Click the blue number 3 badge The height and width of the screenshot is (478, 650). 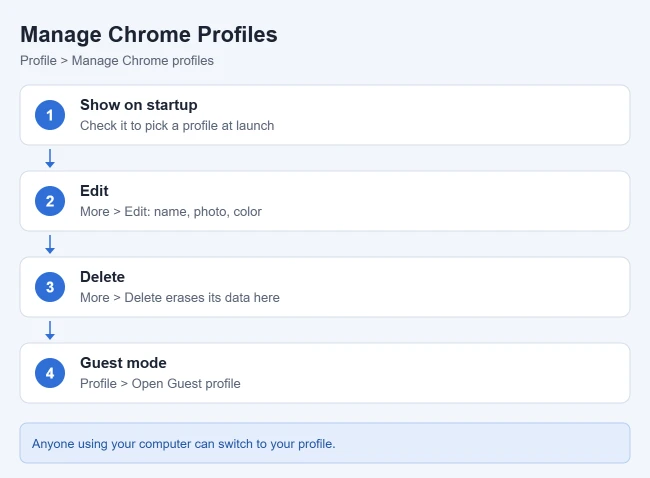(x=50, y=287)
